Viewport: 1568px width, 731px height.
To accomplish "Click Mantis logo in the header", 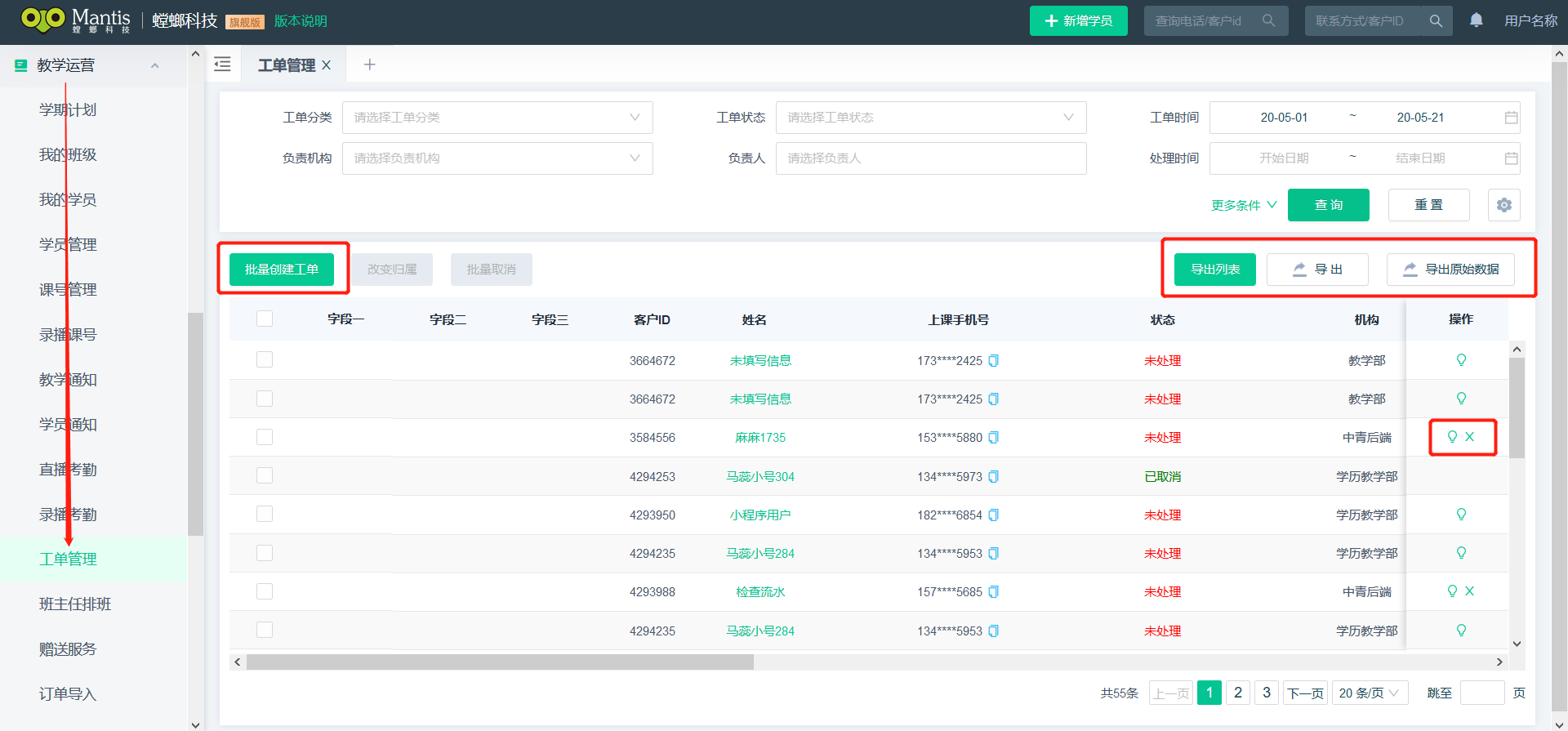I will [75, 20].
